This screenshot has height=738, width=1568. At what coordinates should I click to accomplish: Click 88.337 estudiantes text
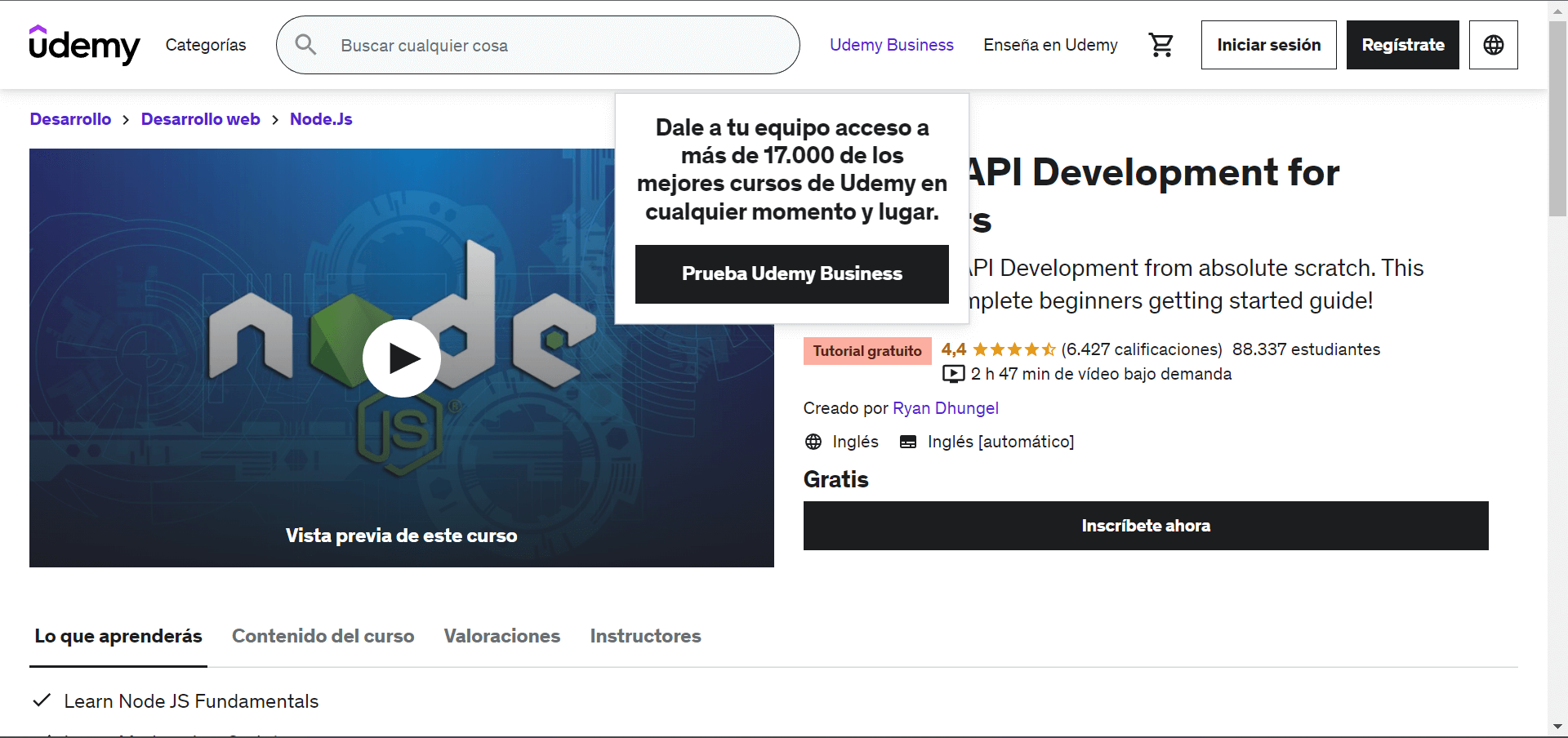(x=1306, y=349)
